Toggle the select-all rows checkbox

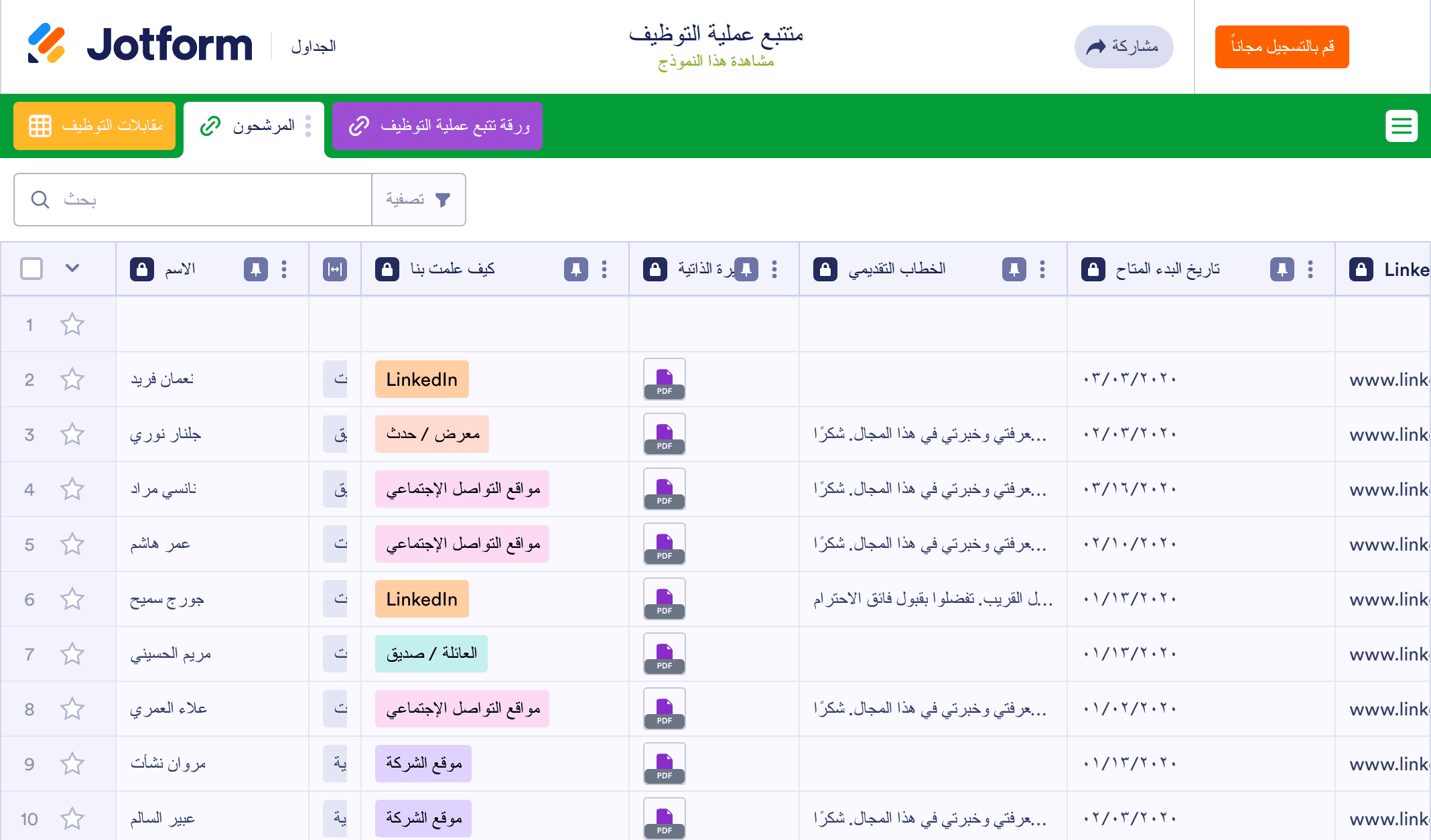31,269
